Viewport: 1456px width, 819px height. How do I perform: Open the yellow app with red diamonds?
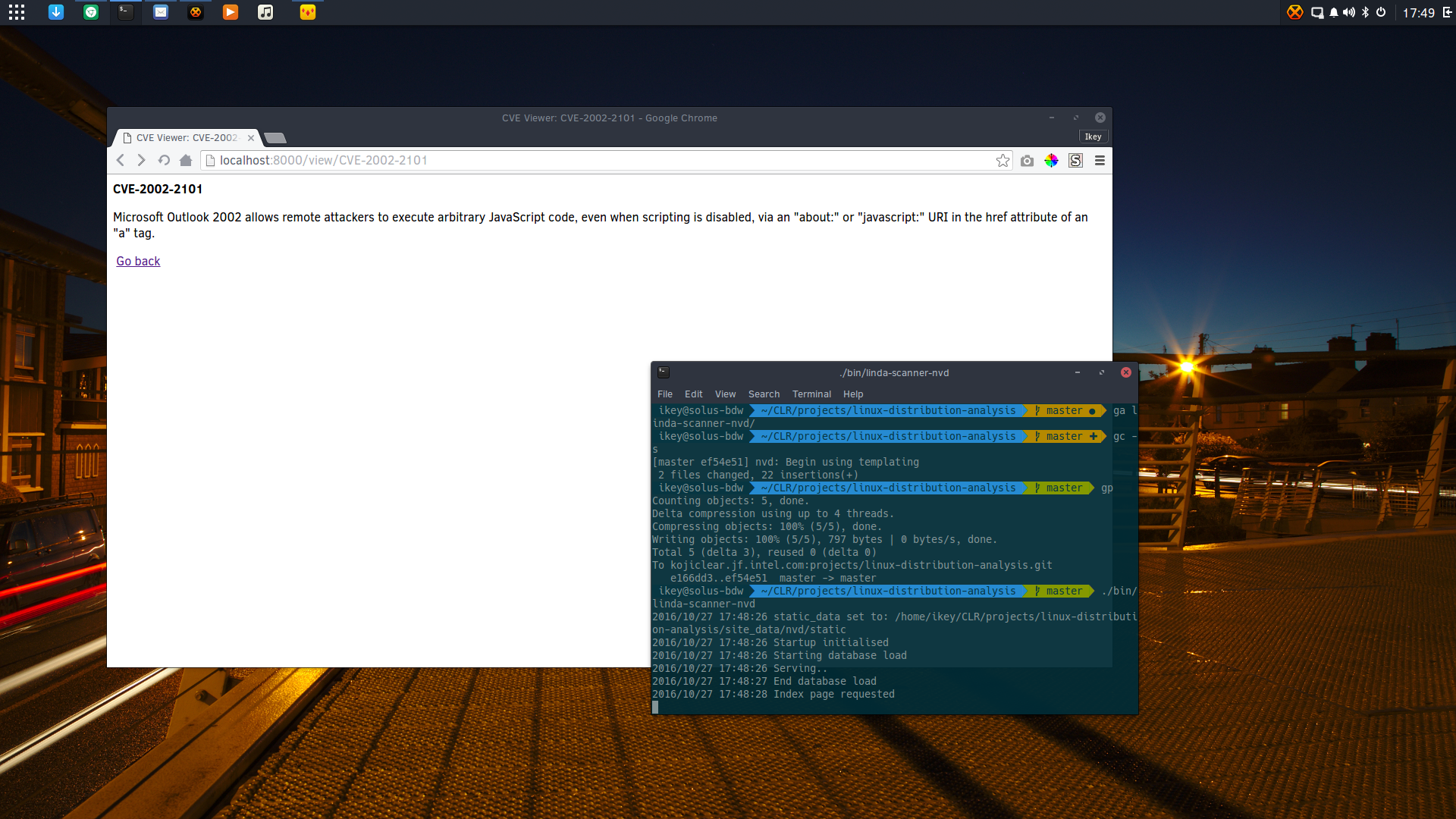point(307,12)
